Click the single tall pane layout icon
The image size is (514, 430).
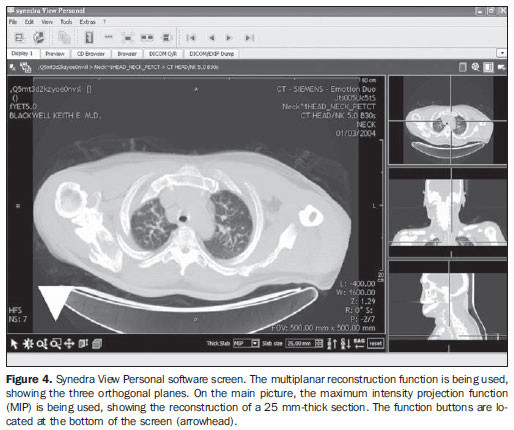coord(89,37)
